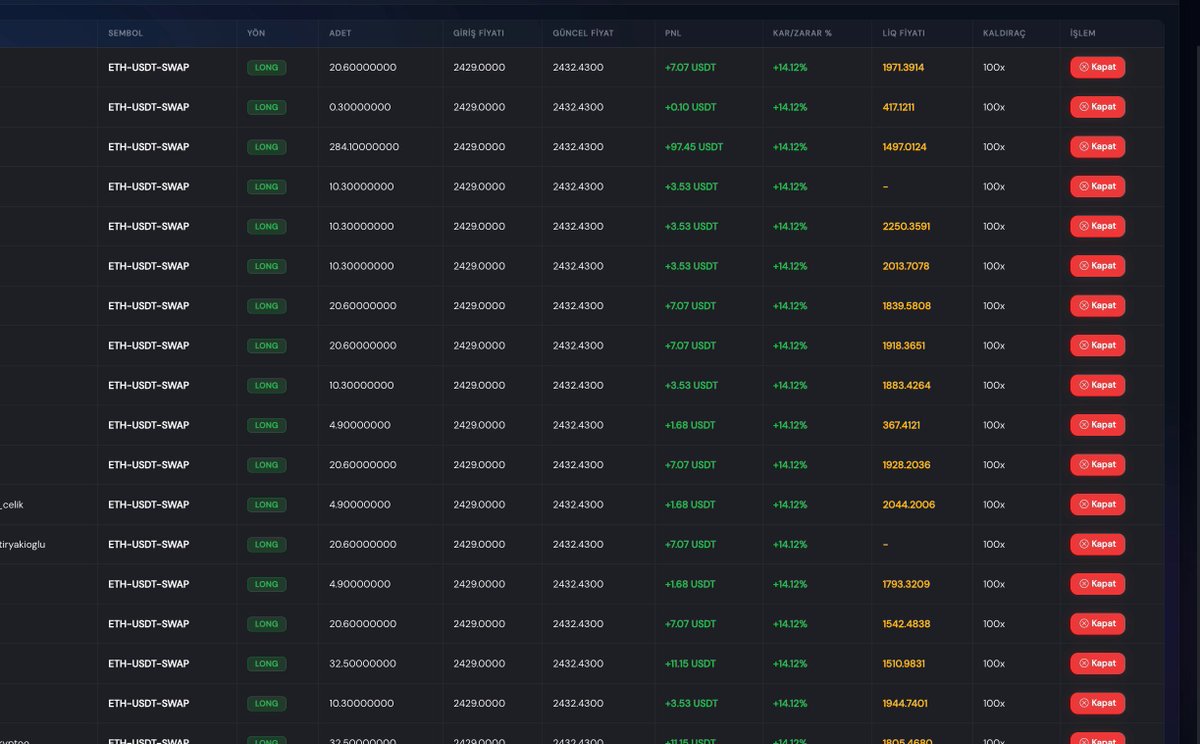Click the LONG badge on the 284.10000000 row
The width and height of the screenshot is (1200, 744).
pyautogui.click(x=267, y=147)
